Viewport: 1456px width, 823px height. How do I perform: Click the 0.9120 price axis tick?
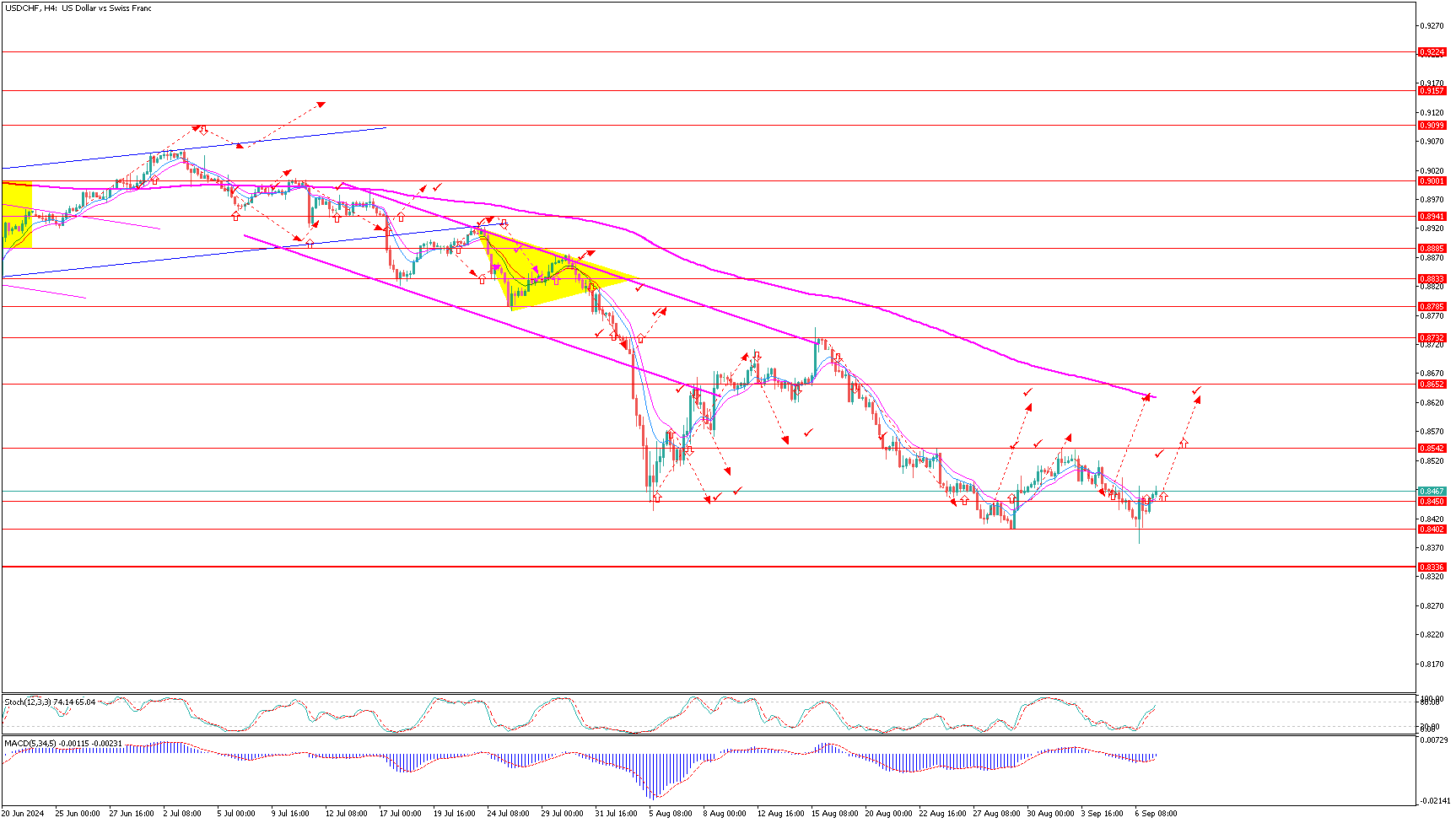(1432, 112)
